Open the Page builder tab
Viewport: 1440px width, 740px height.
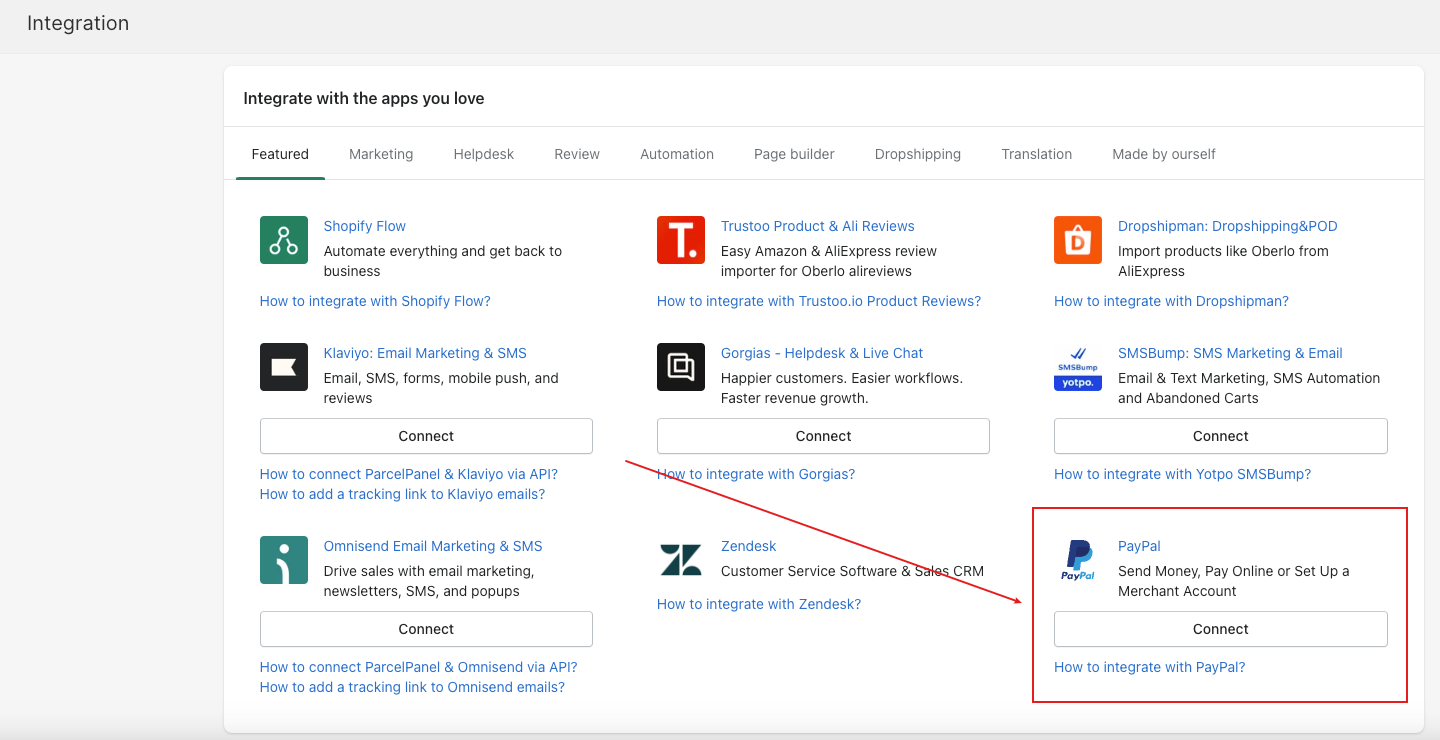pyautogui.click(x=794, y=154)
